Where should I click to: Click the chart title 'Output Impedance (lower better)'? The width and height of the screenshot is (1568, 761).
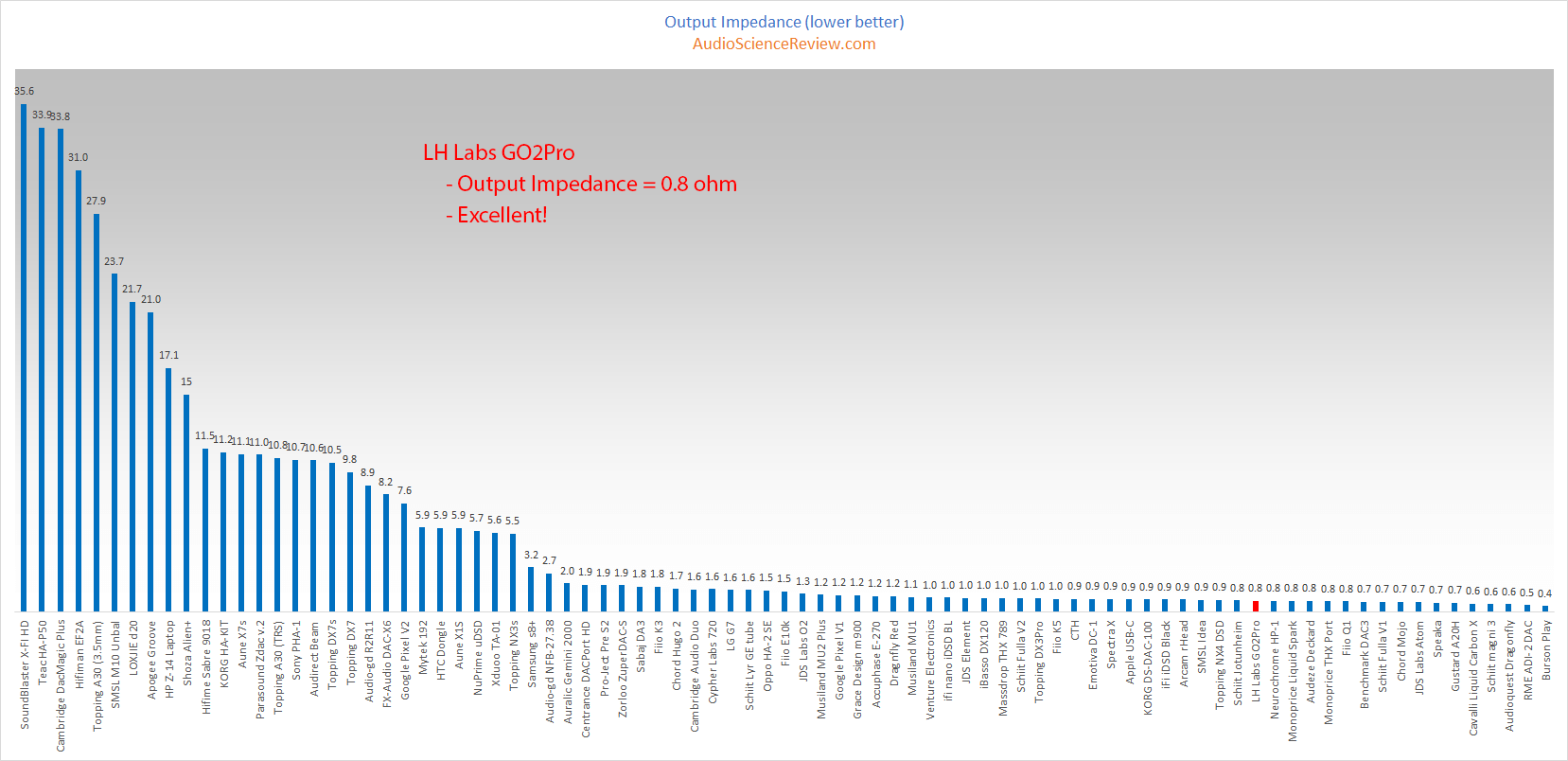pos(784,22)
